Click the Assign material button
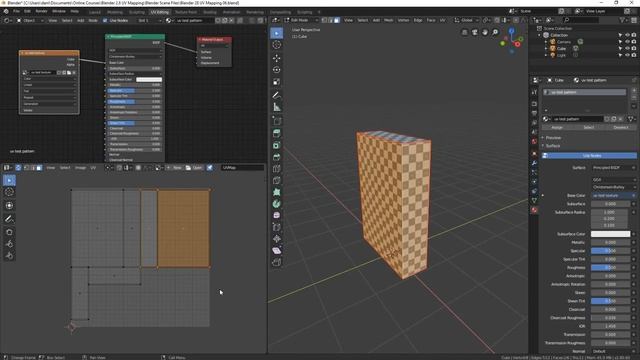Viewport: 640px width, 360px height. pyautogui.click(x=557, y=127)
